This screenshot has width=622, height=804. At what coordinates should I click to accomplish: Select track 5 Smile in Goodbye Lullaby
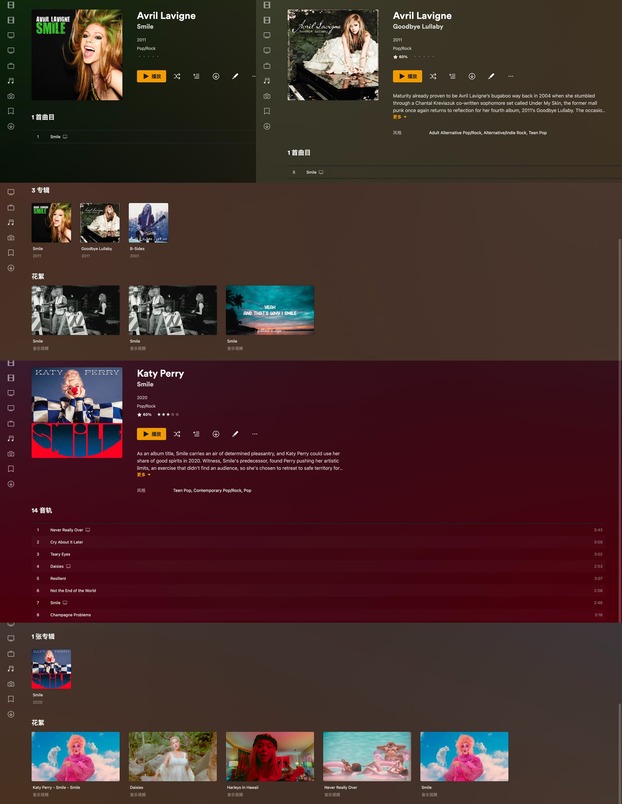454,172
